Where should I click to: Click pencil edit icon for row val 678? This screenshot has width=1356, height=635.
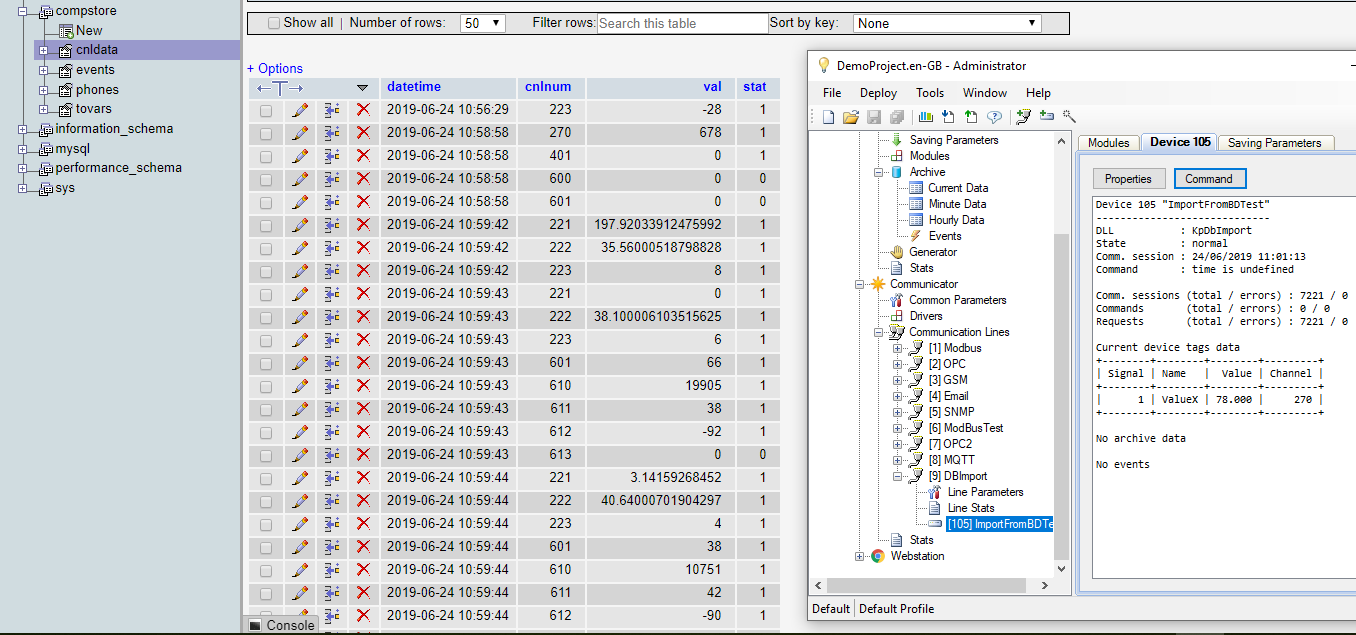pyautogui.click(x=300, y=133)
